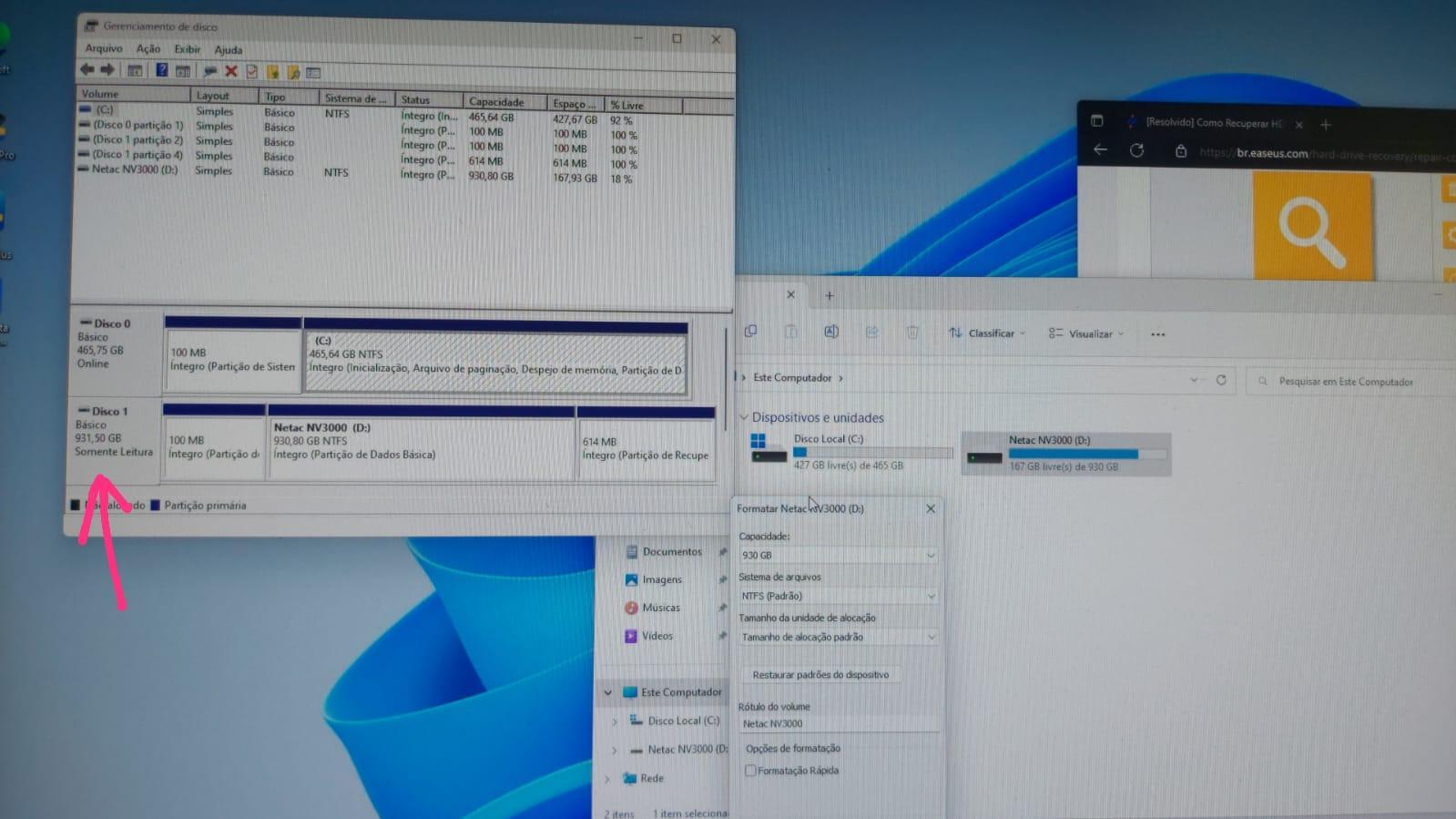Open the Tamanho da unidade de alocação dropdown
This screenshot has height=819, width=1456.
pos(837,637)
